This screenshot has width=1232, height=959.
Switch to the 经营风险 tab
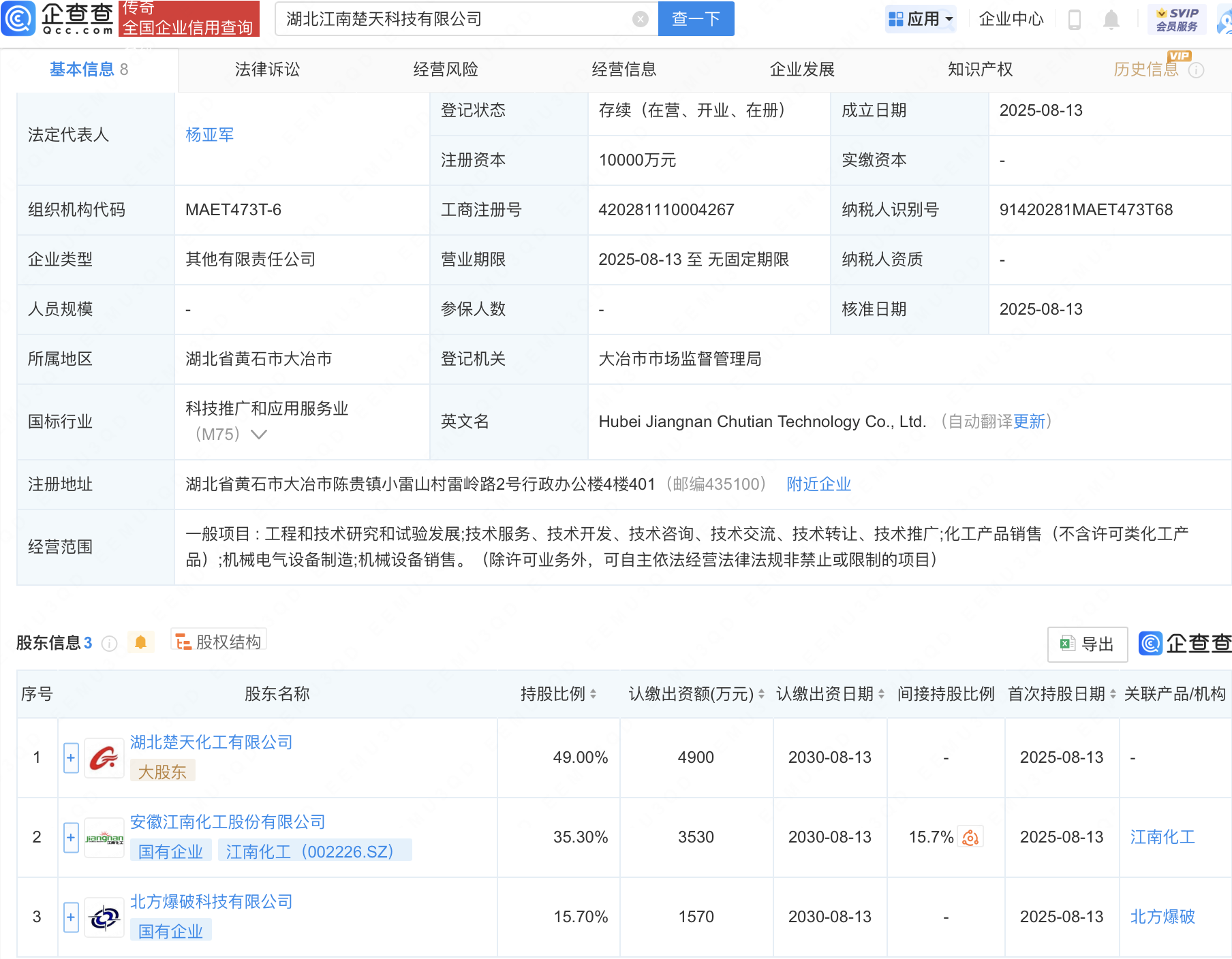(446, 69)
